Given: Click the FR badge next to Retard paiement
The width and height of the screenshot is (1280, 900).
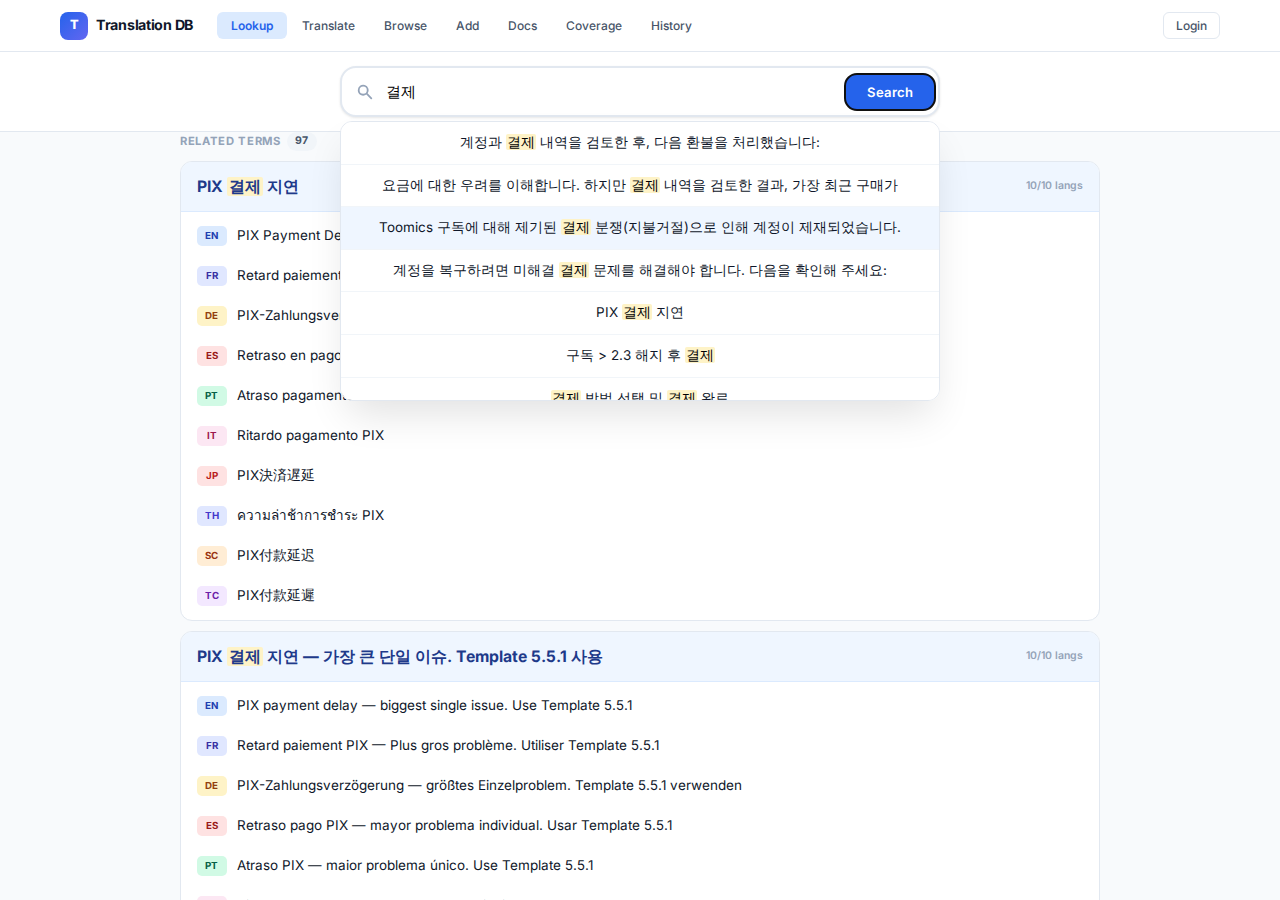Looking at the screenshot, I should 211,275.
